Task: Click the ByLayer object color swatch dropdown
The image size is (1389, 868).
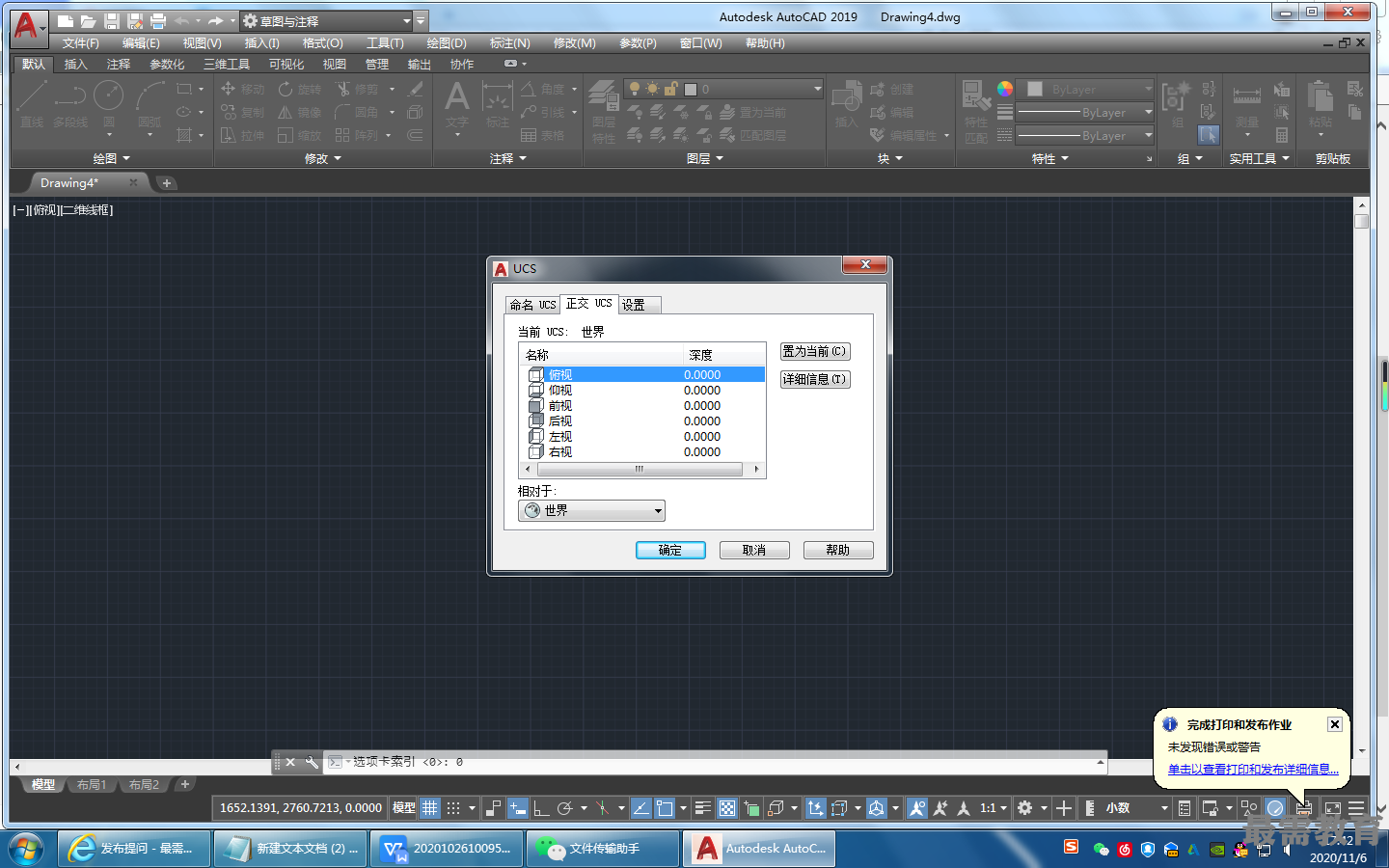Action: click(1088, 89)
